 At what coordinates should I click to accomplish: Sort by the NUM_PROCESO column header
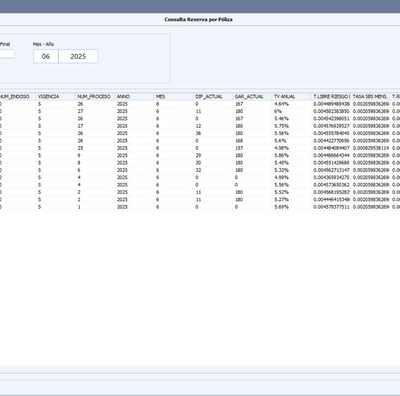95,97
